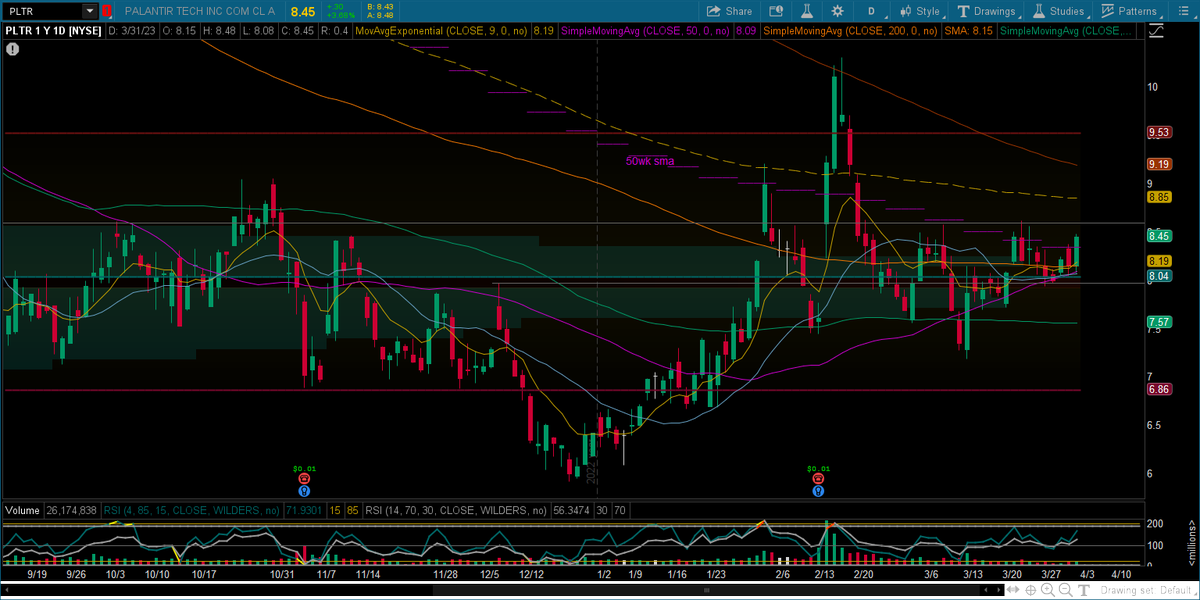1200x600 pixels.
Task: Click the PLTR symbol input field
Action: [x=42, y=11]
